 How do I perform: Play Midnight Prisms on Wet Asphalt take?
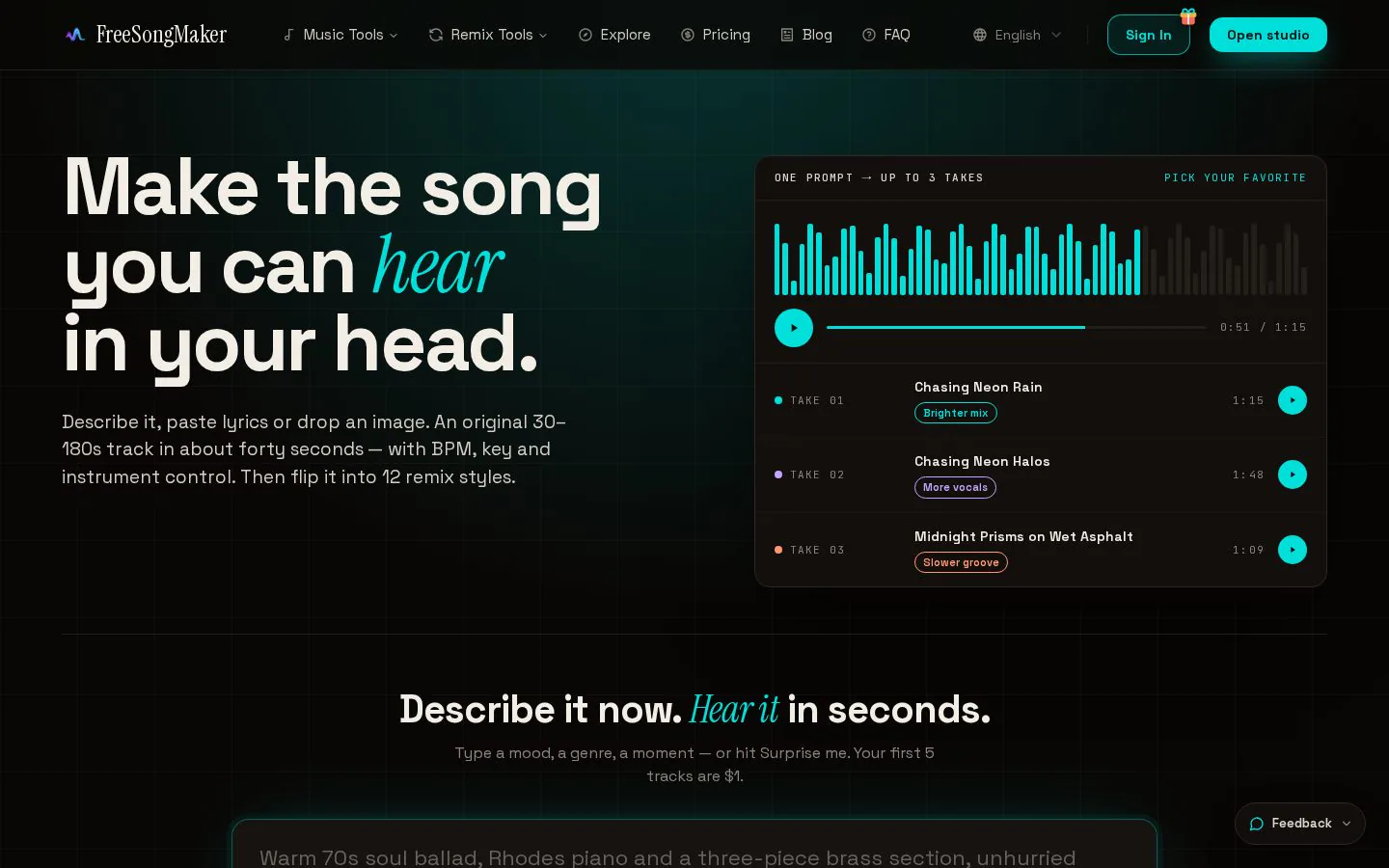pos(1293,550)
